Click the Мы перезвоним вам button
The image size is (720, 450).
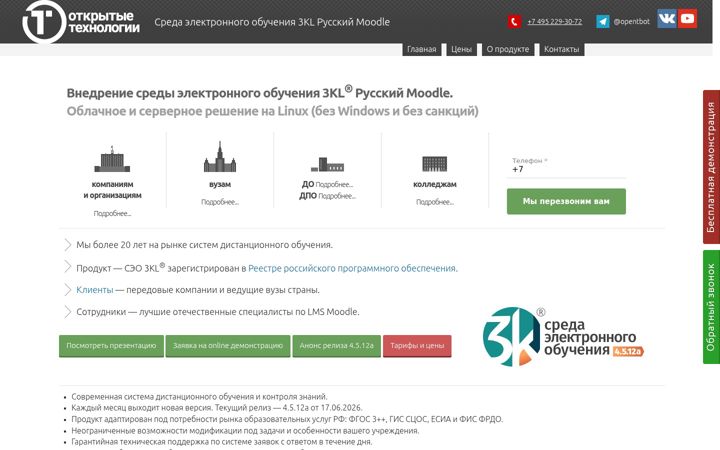tap(566, 201)
